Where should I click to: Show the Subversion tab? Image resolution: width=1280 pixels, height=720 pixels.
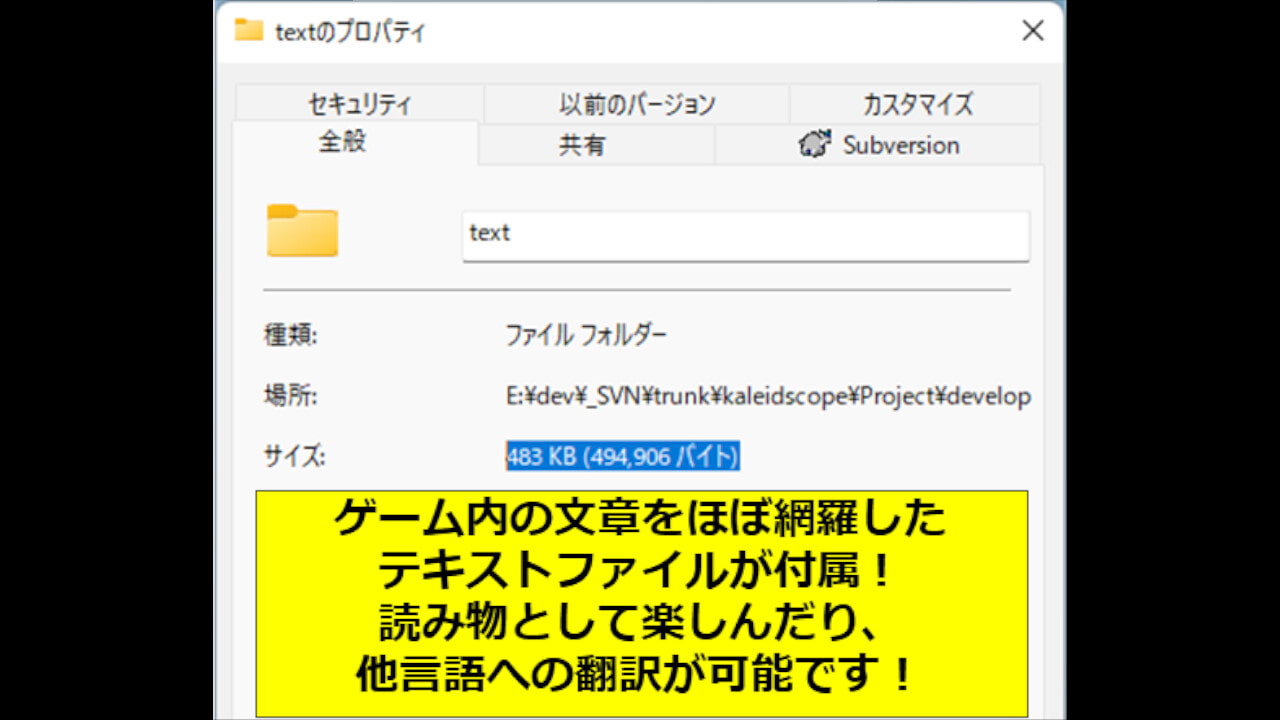(900, 145)
